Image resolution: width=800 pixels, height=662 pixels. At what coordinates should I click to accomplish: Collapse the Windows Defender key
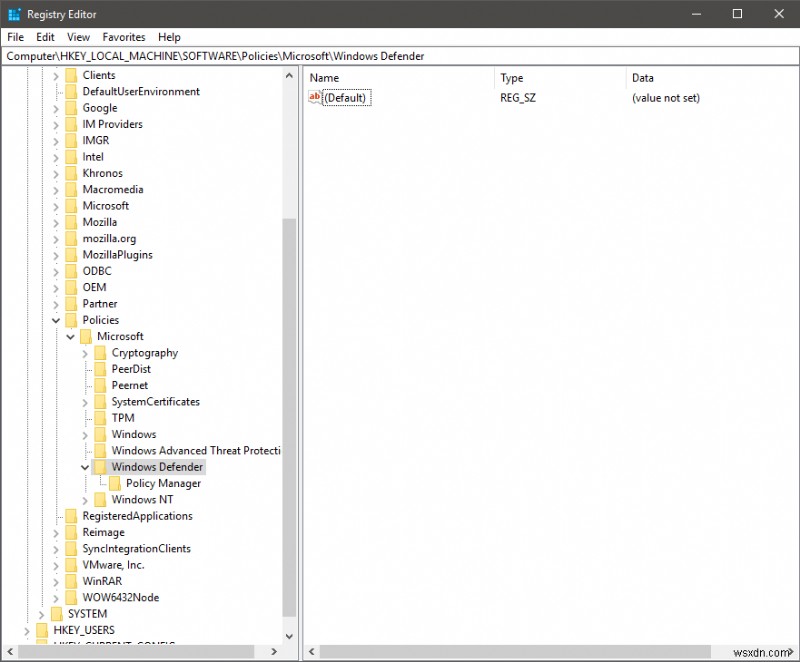tap(85, 467)
